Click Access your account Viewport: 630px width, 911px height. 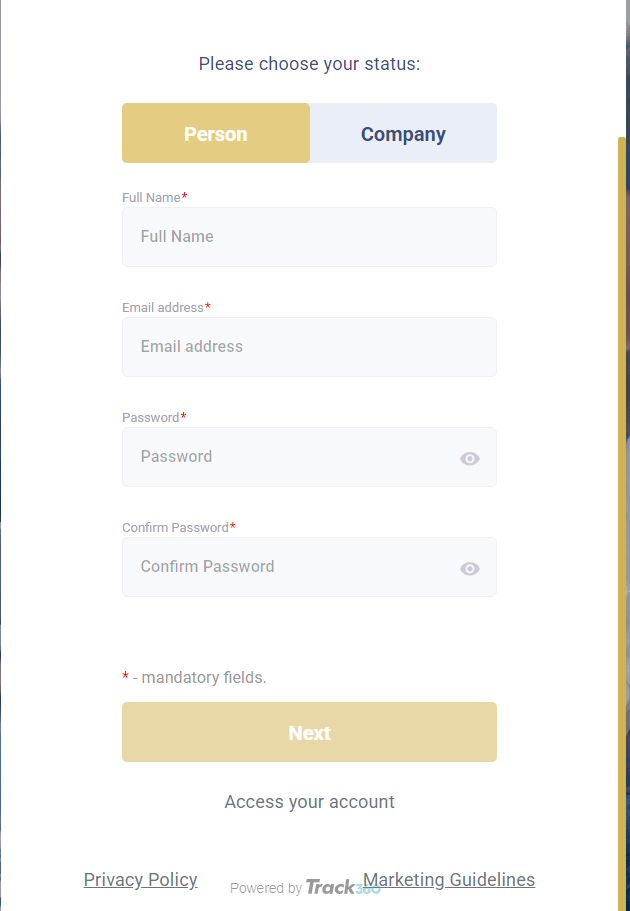point(309,801)
